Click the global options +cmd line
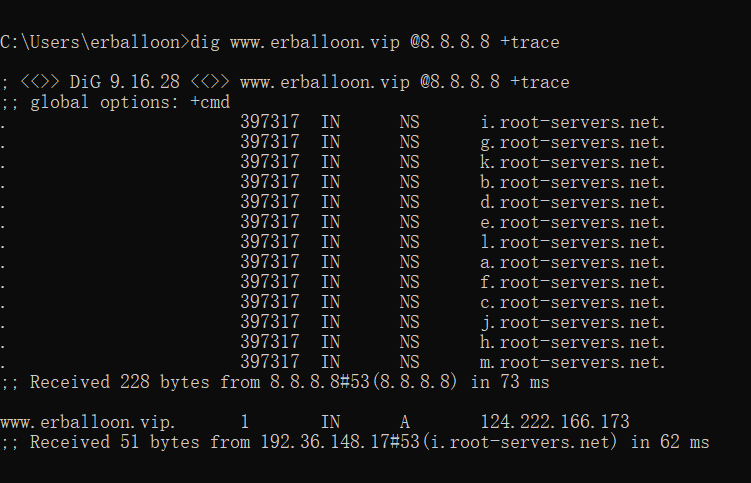751x483 pixels. pyautogui.click(x=115, y=102)
